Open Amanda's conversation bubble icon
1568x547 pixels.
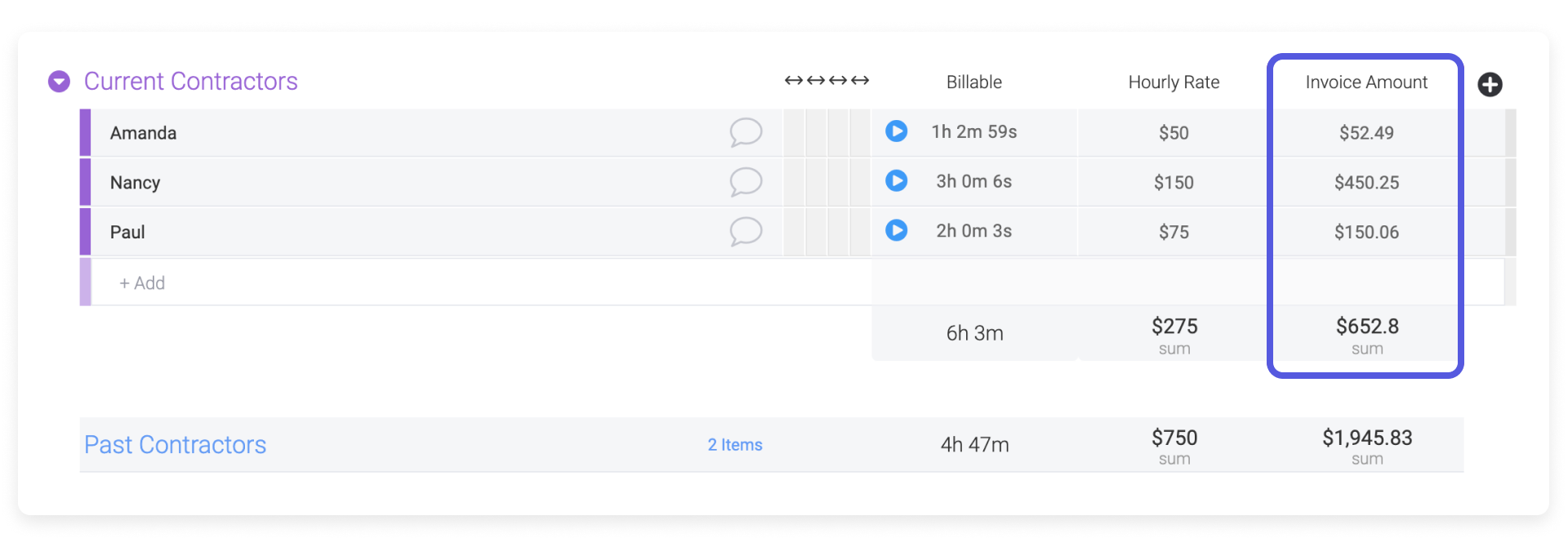click(746, 132)
